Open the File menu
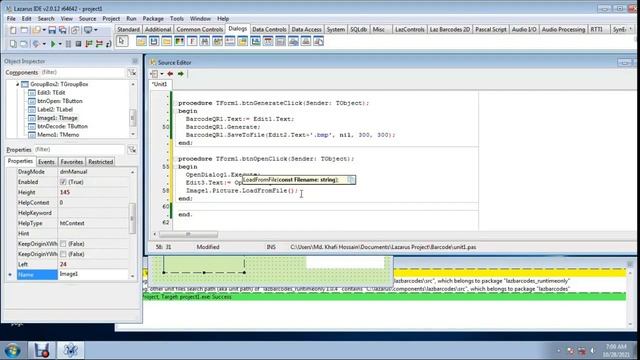The image size is (640, 360). pyautogui.click(x=11, y=19)
